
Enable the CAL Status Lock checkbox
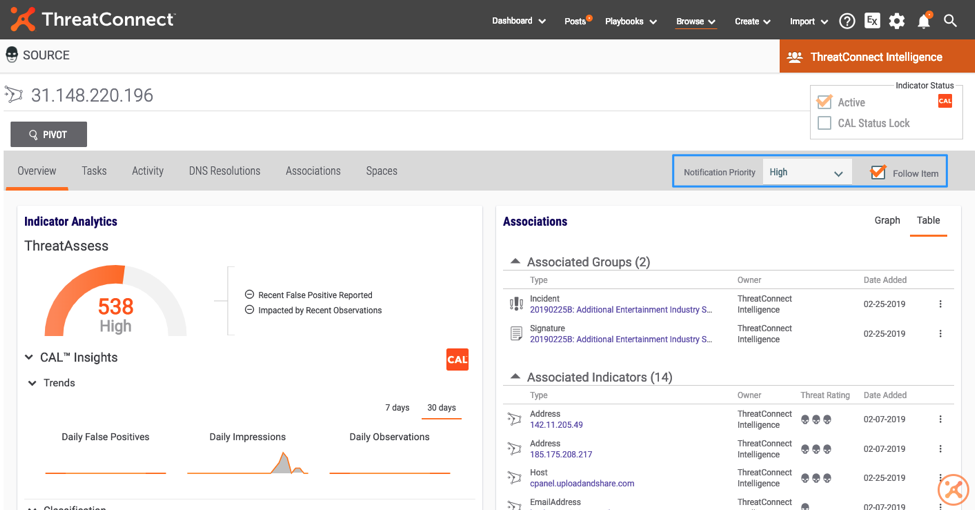[825, 123]
